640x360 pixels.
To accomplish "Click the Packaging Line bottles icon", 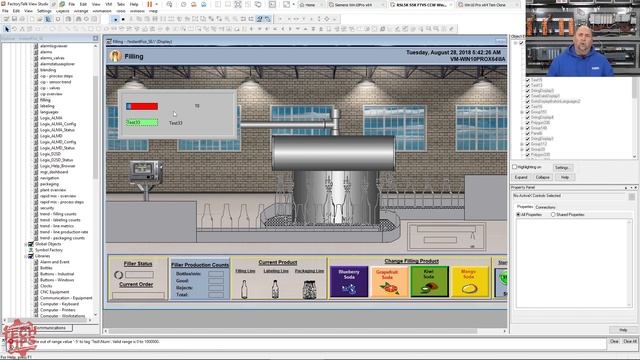I will pos(309,289).
